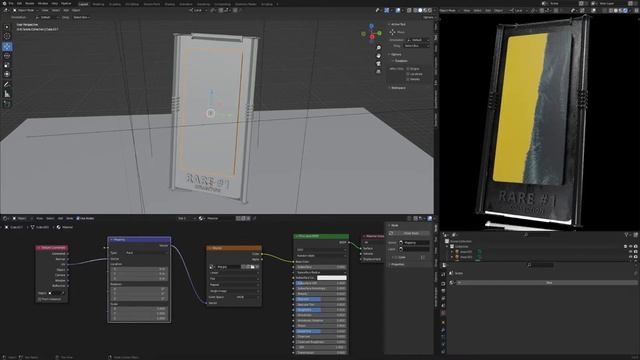Select the Select Box tool in viewport toolbar
Viewport: 640px width, 360px height.
pos(7,27)
